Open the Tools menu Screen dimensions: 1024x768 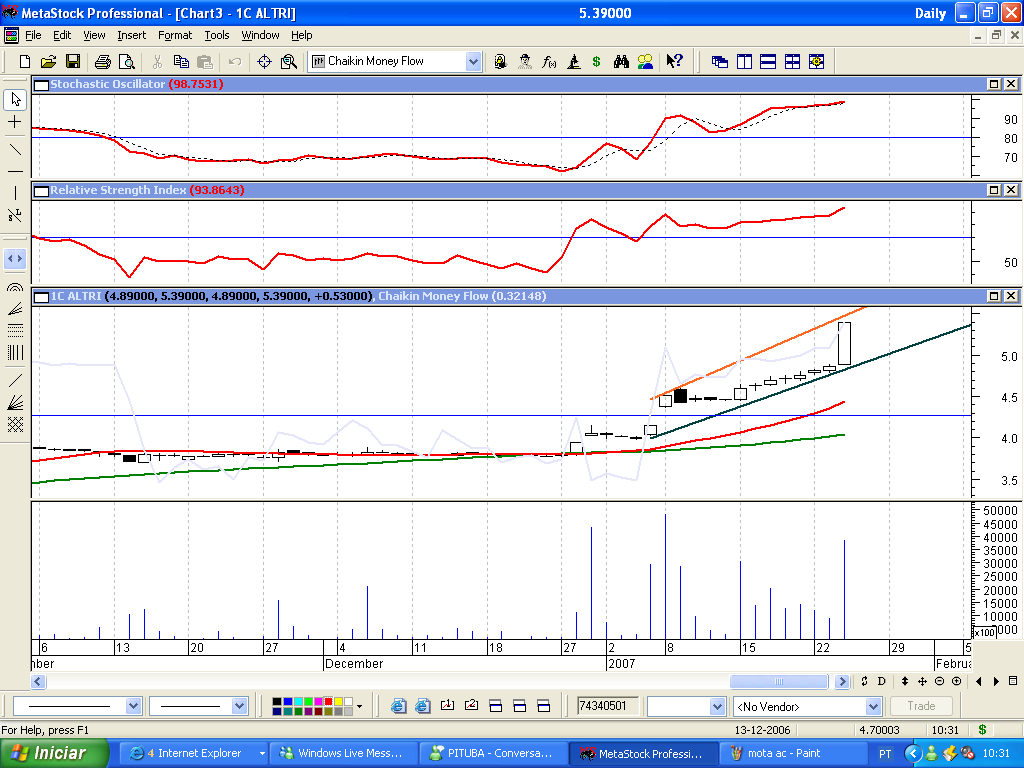(x=217, y=35)
